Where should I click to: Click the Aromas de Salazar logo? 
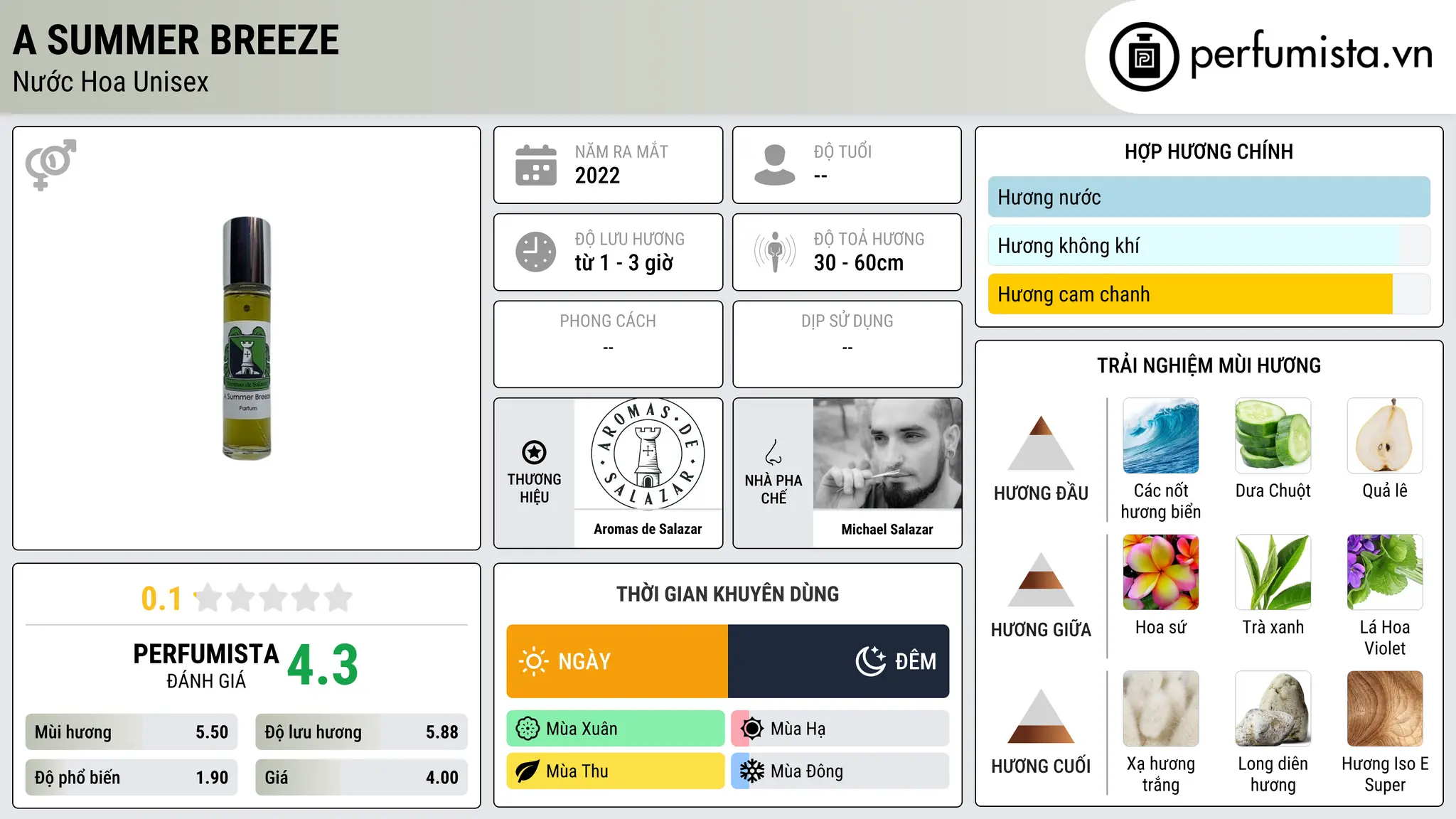click(x=648, y=454)
